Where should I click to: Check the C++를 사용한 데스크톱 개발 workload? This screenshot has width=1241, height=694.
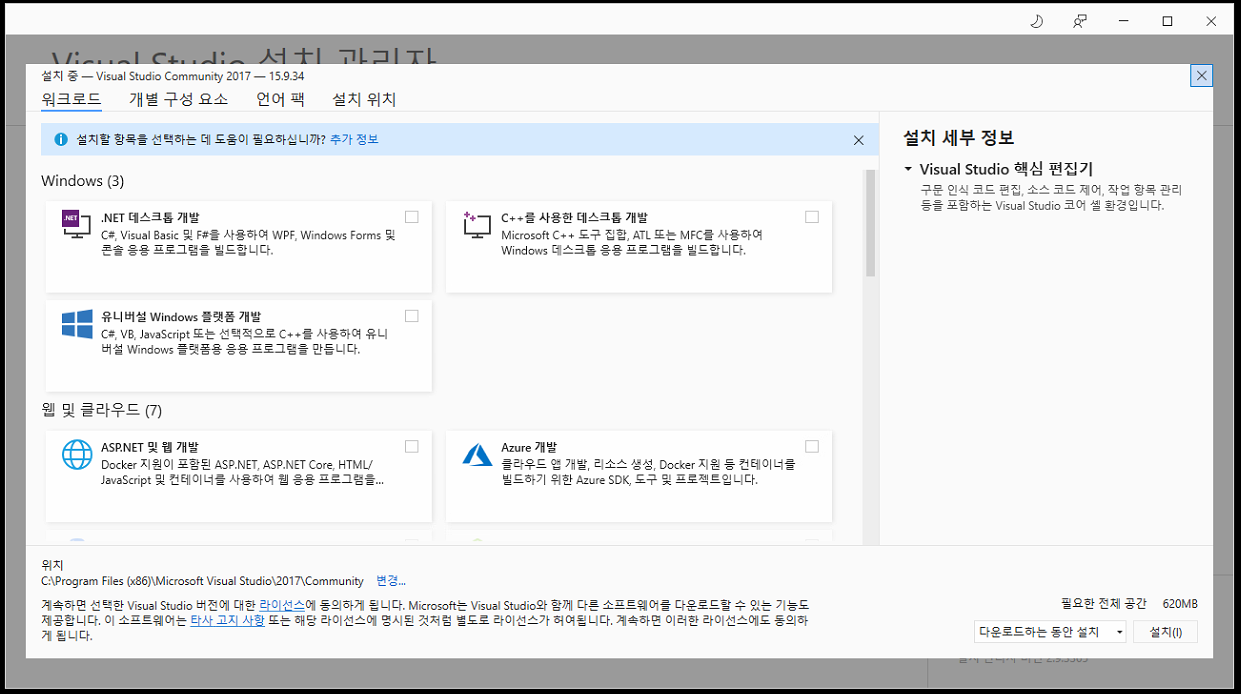pyautogui.click(x=812, y=217)
